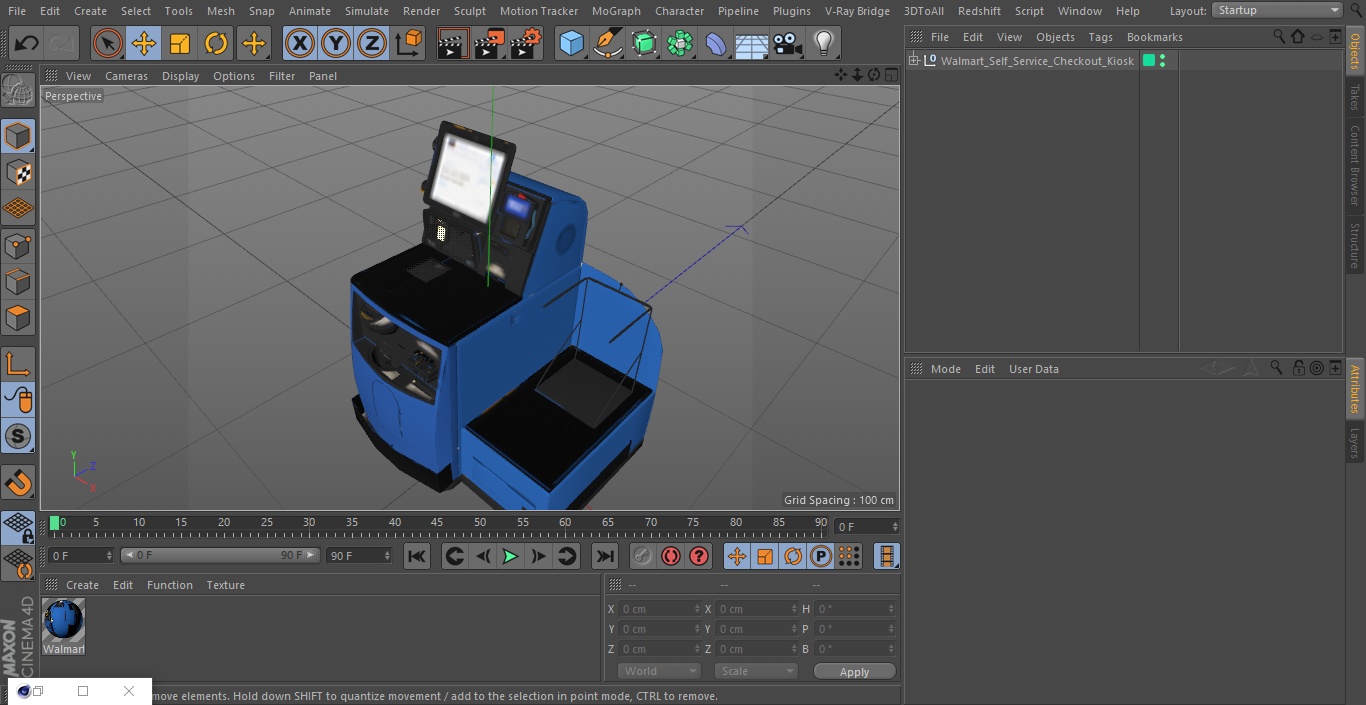Expand the Walmart_Self_Service_Checkout_Kiosk object

tap(913, 61)
